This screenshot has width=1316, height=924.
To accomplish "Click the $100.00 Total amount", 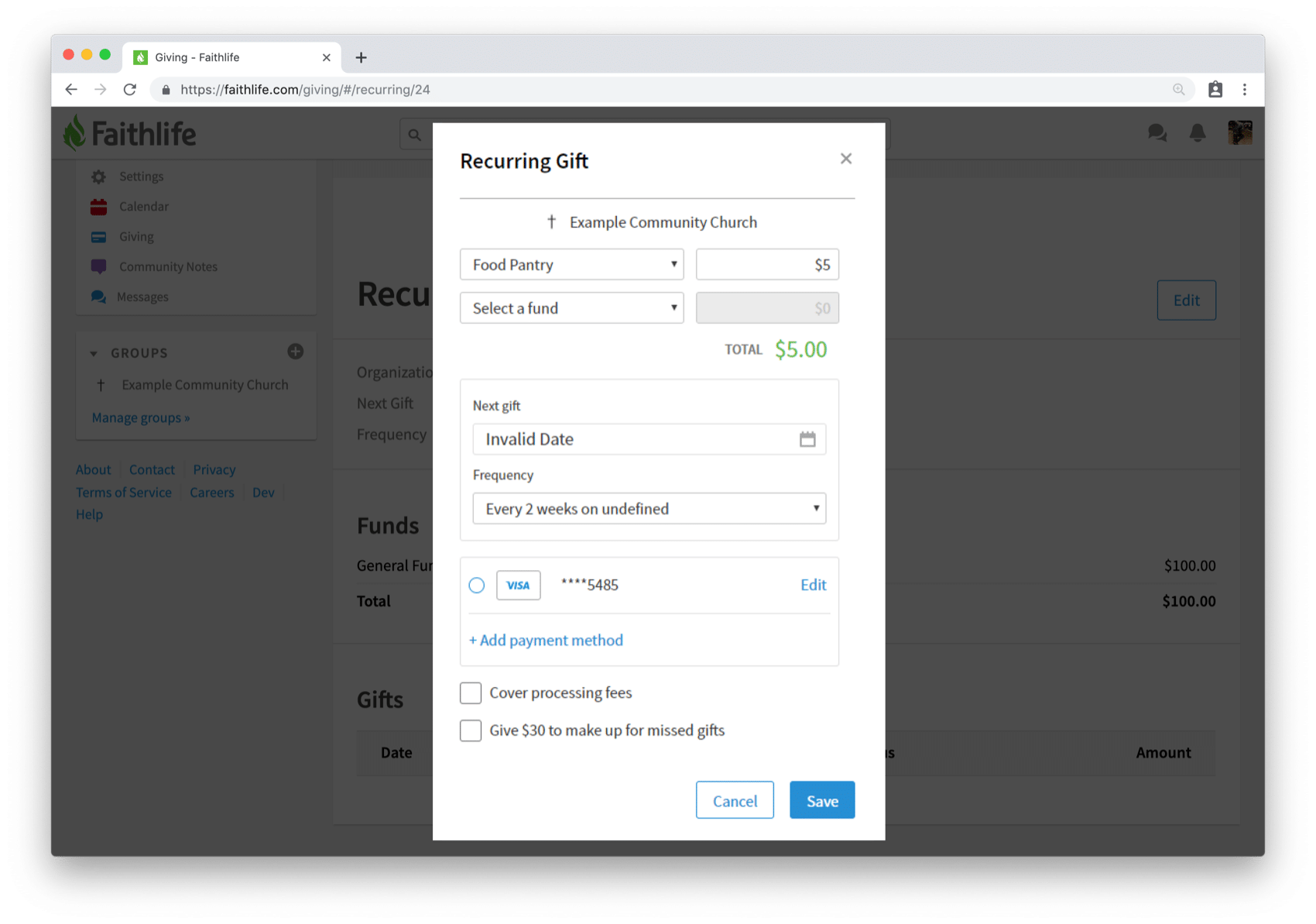I will (1188, 602).
